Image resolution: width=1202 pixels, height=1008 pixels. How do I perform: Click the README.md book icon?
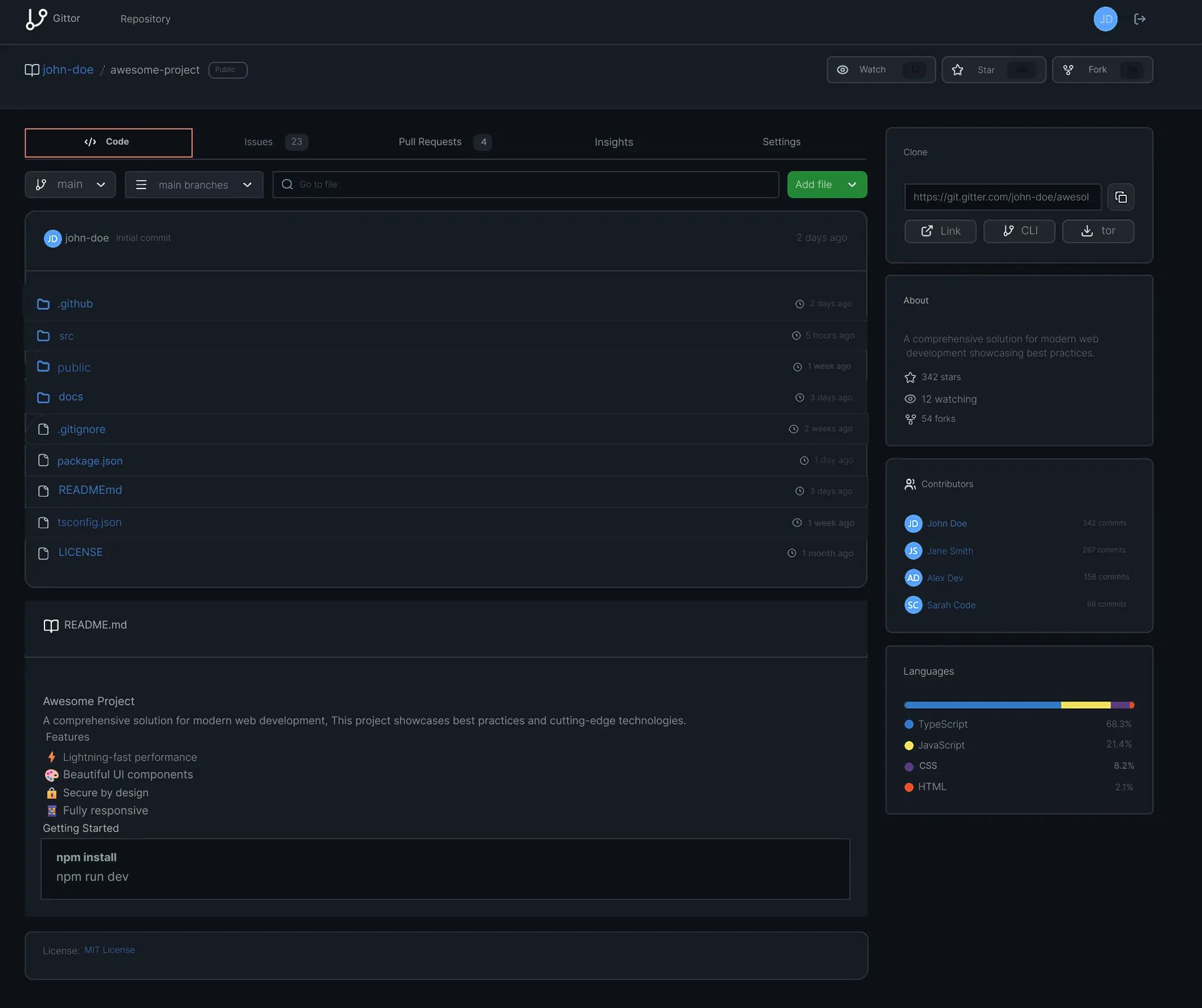pyautogui.click(x=51, y=625)
